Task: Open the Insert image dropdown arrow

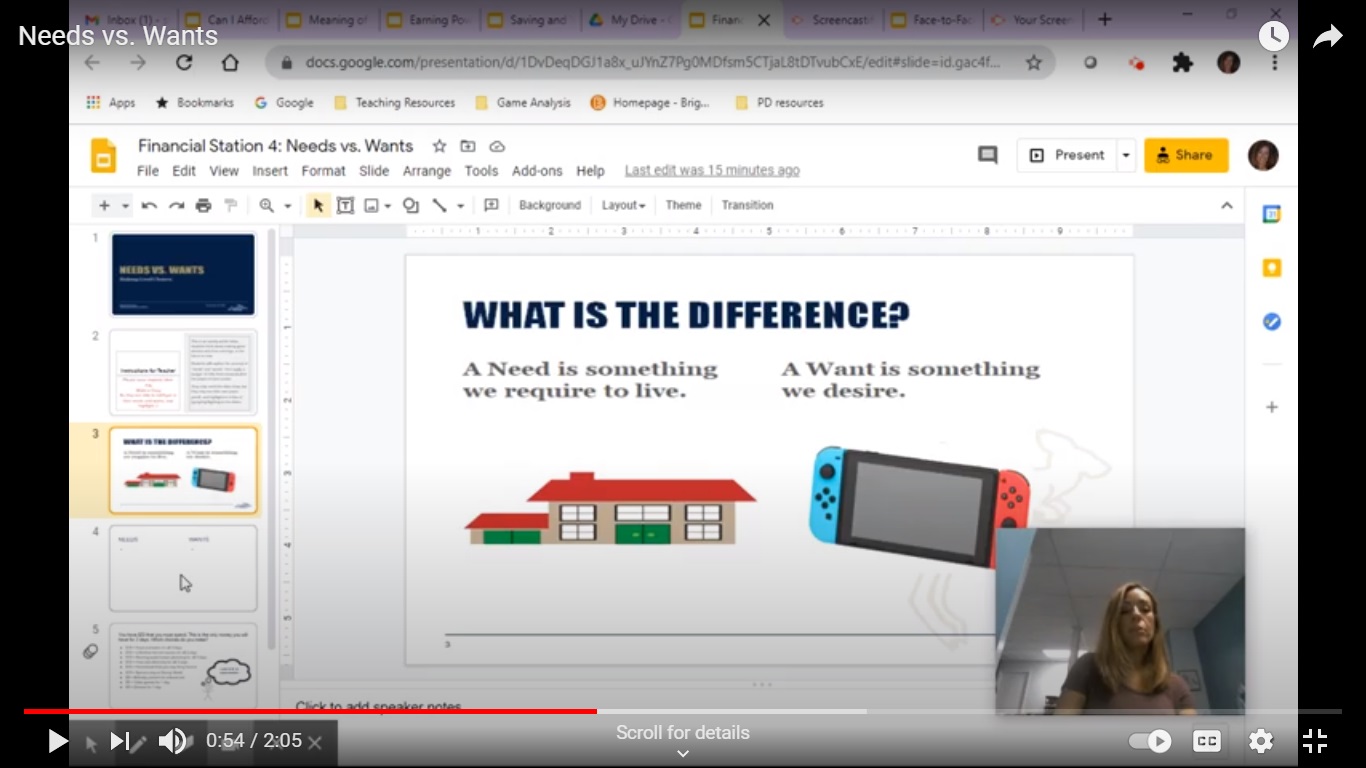Action: click(x=387, y=205)
